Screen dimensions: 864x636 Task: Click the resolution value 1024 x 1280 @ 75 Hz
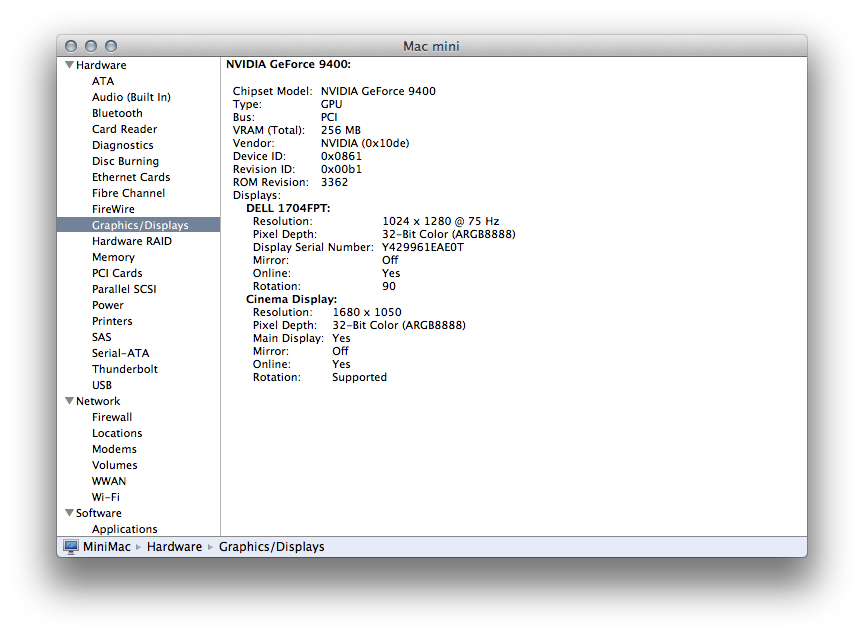(x=441, y=221)
